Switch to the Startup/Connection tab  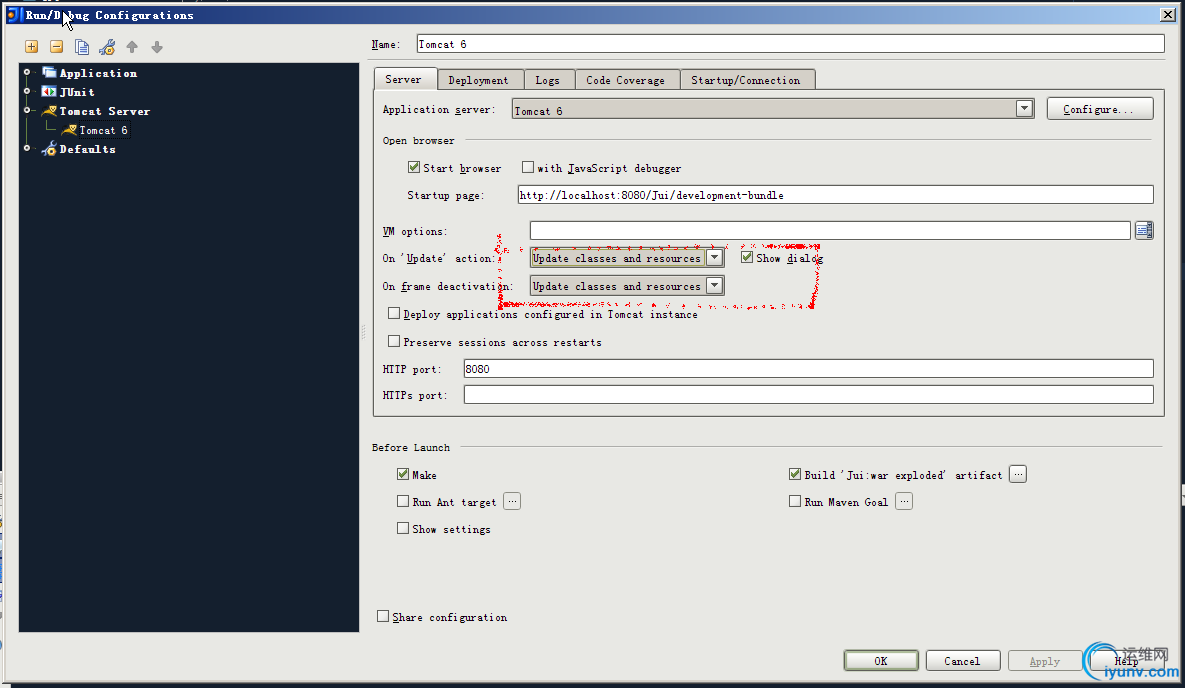click(746, 80)
